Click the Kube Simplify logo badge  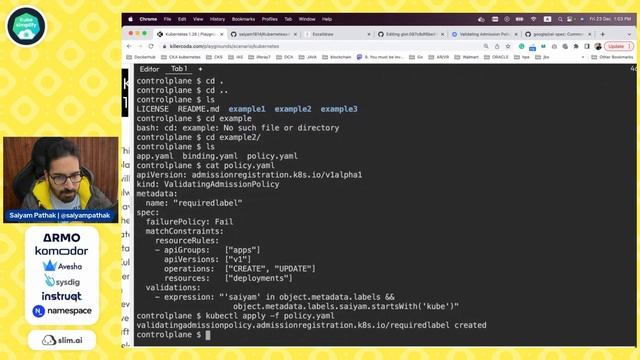coord(27,26)
